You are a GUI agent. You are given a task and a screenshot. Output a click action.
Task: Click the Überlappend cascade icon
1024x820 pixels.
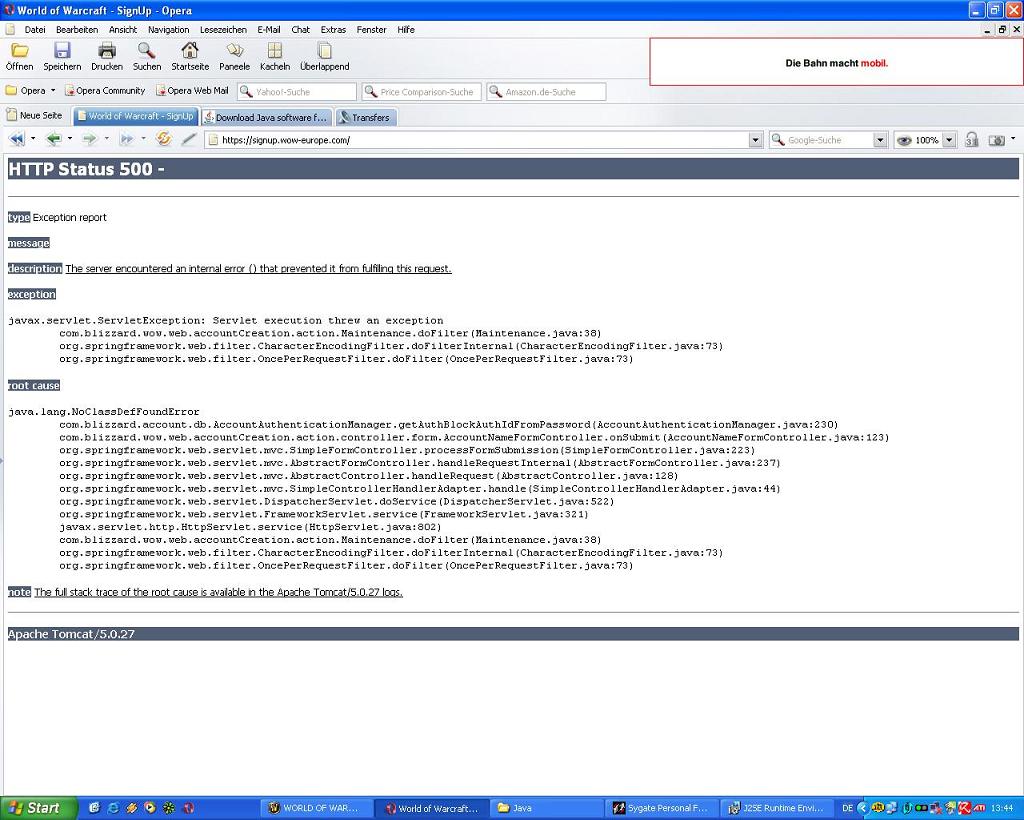(x=325, y=50)
